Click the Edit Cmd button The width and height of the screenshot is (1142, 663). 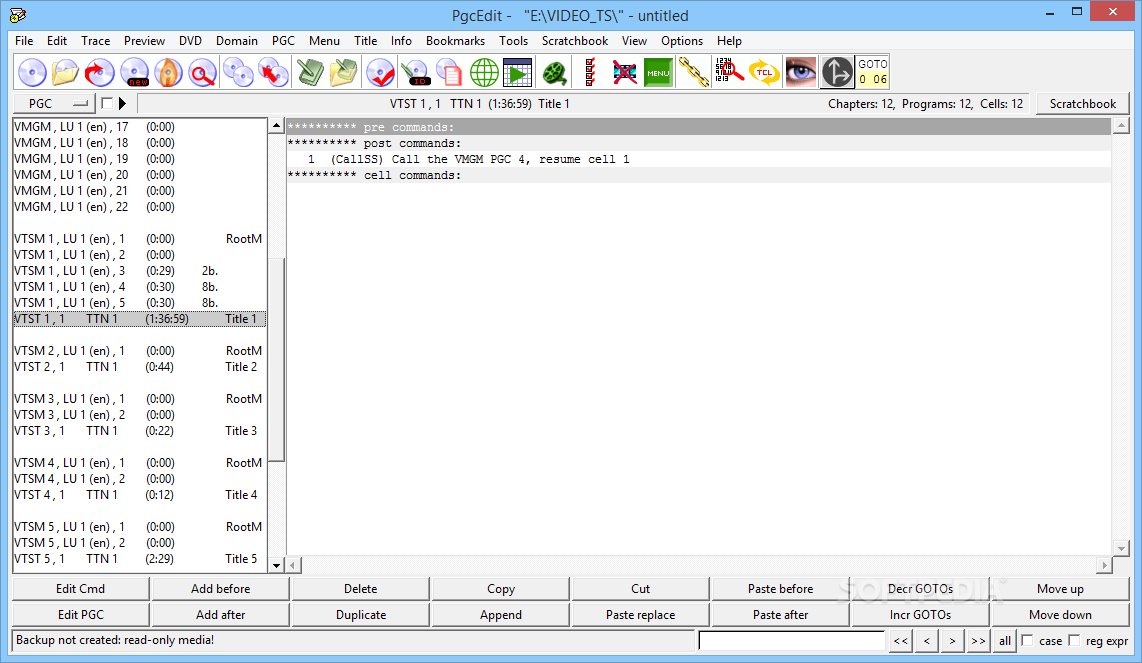[81, 589]
